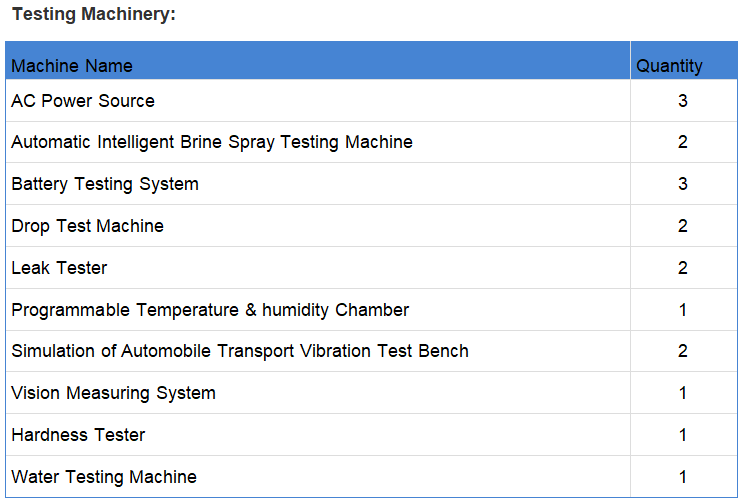This screenshot has height=504, width=744.
Task: Click quantity cell of Water Testing Machine
Action: [x=684, y=476]
